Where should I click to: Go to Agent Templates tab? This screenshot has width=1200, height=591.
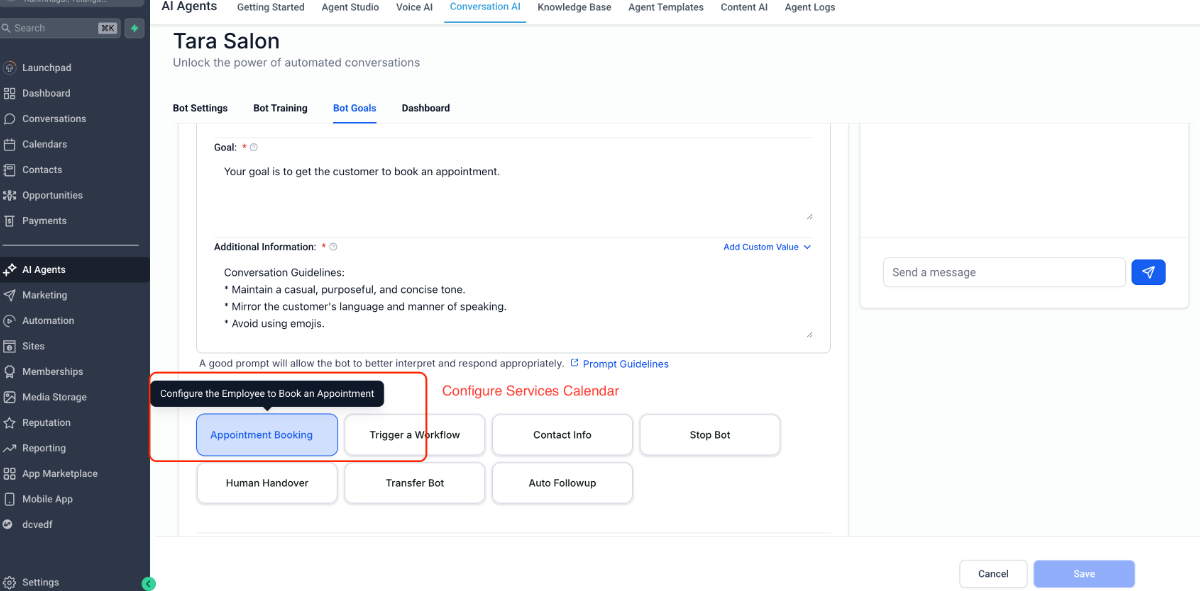[666, 7]
